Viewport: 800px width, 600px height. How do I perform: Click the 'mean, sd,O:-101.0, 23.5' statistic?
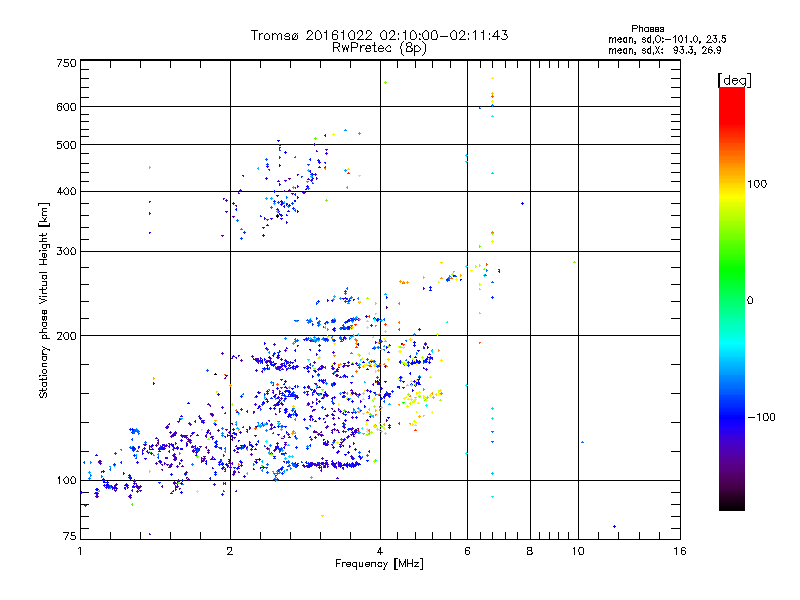click(667, 39)
